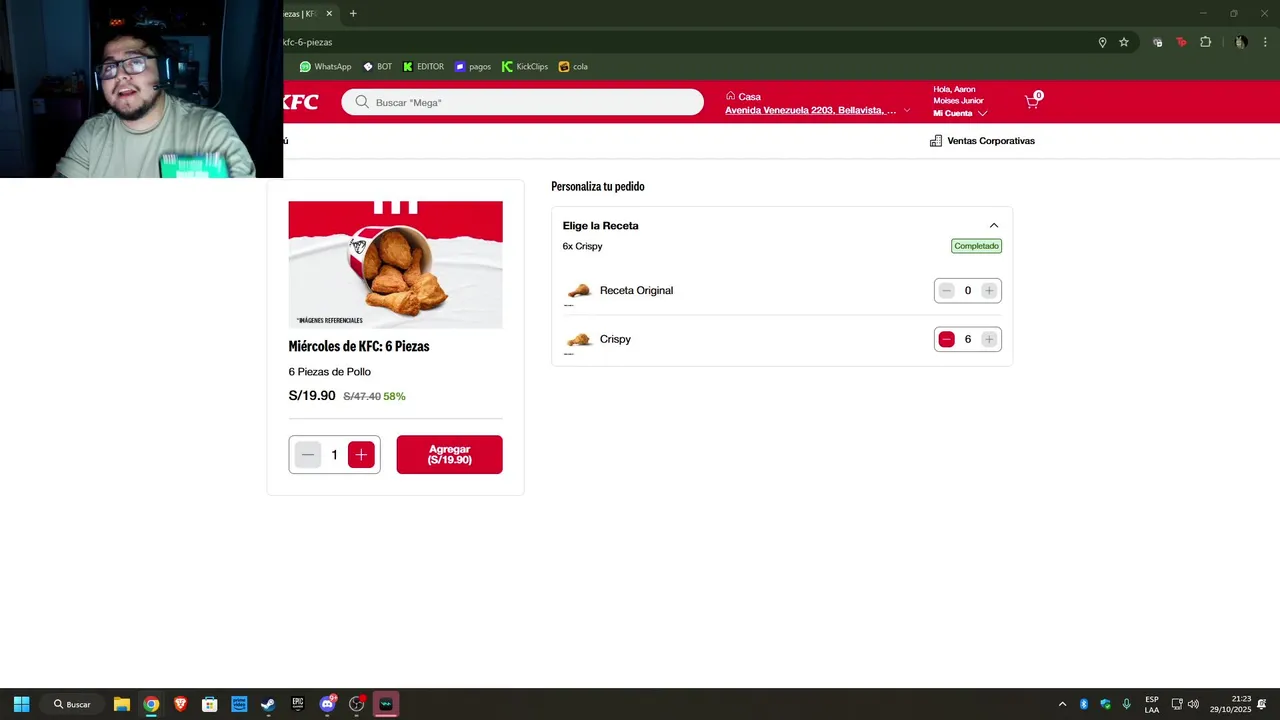Open the WhatsApp bookmark
Viewport: 1280px width, 720px height.
click(x=326, y=67)
